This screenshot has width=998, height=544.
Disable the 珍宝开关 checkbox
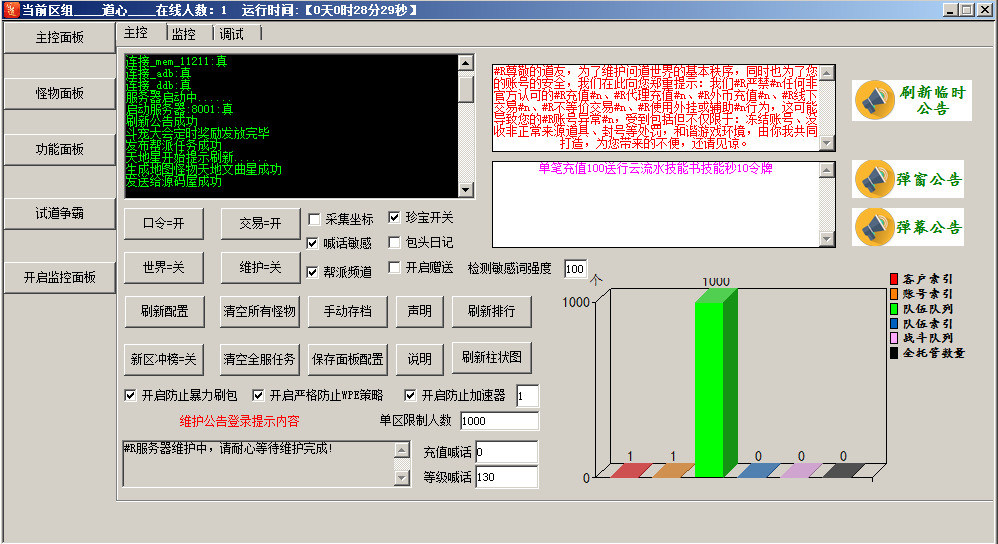point(394,217)
